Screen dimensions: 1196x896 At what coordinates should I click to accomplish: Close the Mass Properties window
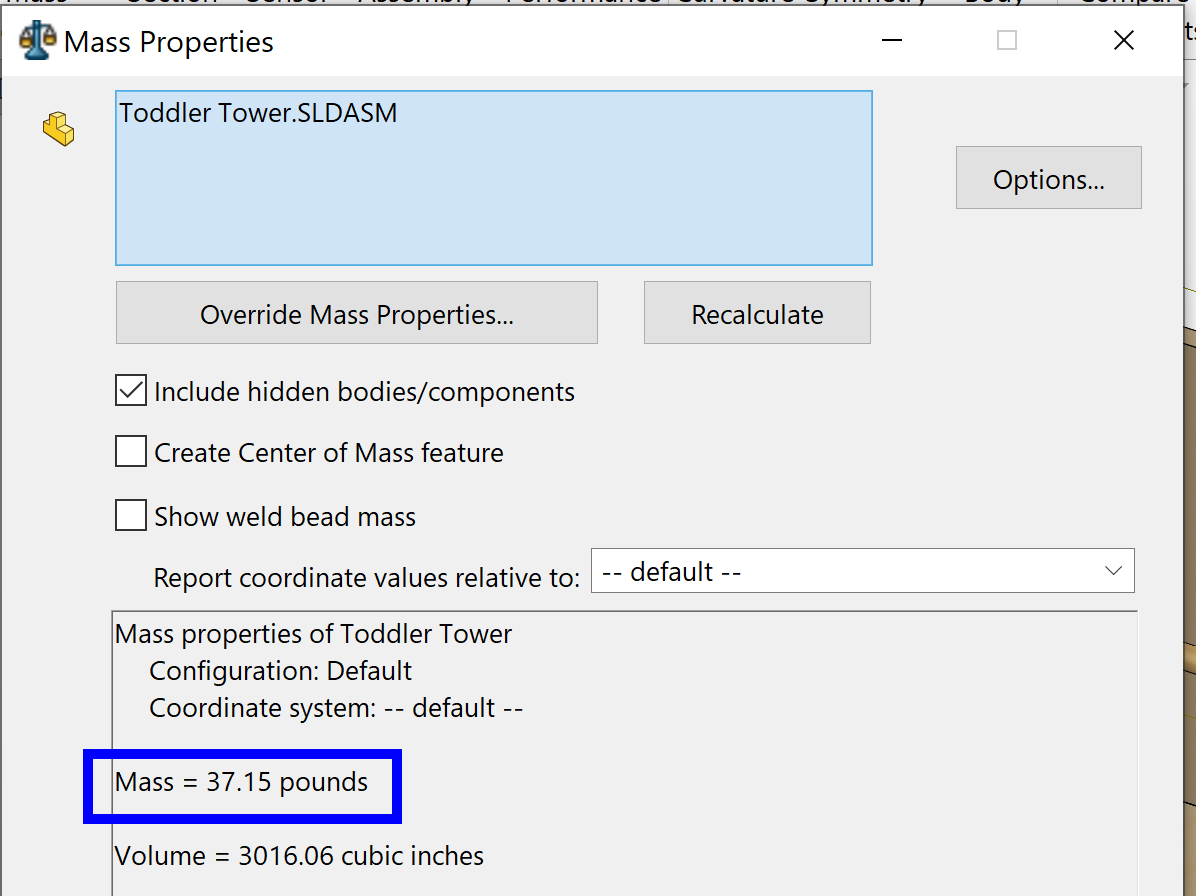1123,41
